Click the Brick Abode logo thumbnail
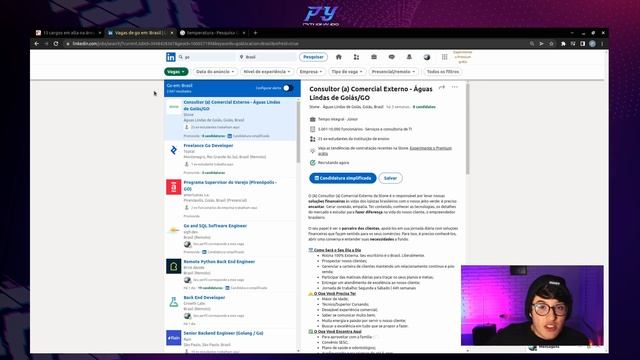The image size is (640, 360). pos(174,266)
